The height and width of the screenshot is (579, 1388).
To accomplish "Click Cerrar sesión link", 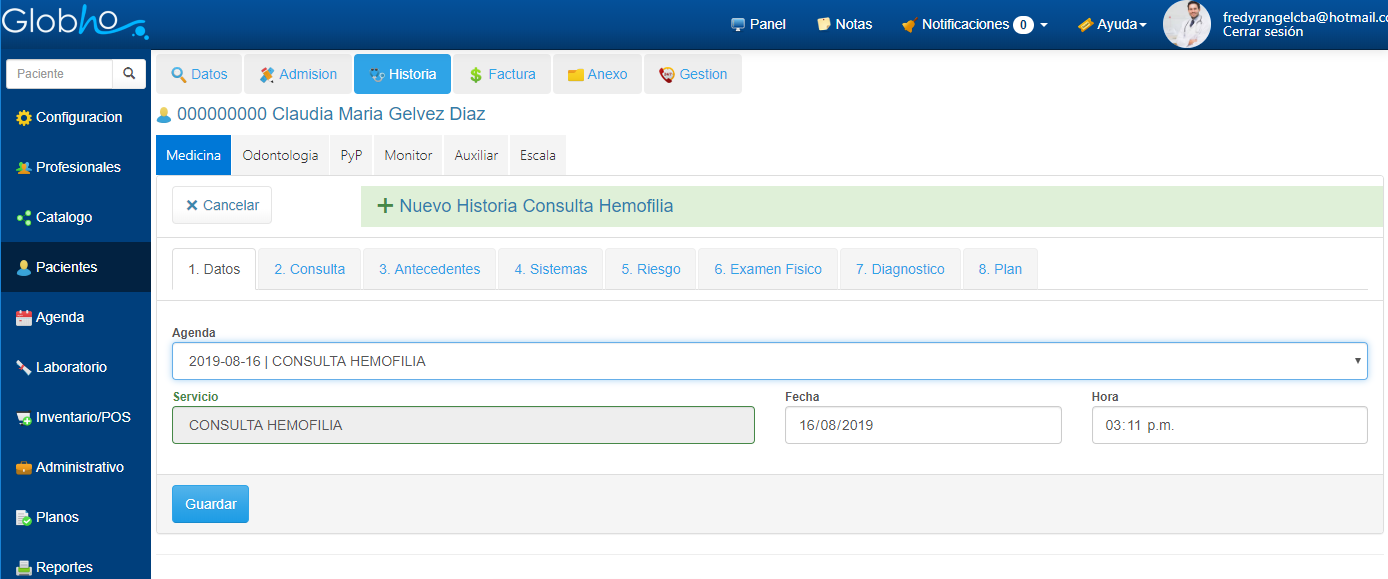I will pos(1262,32).
